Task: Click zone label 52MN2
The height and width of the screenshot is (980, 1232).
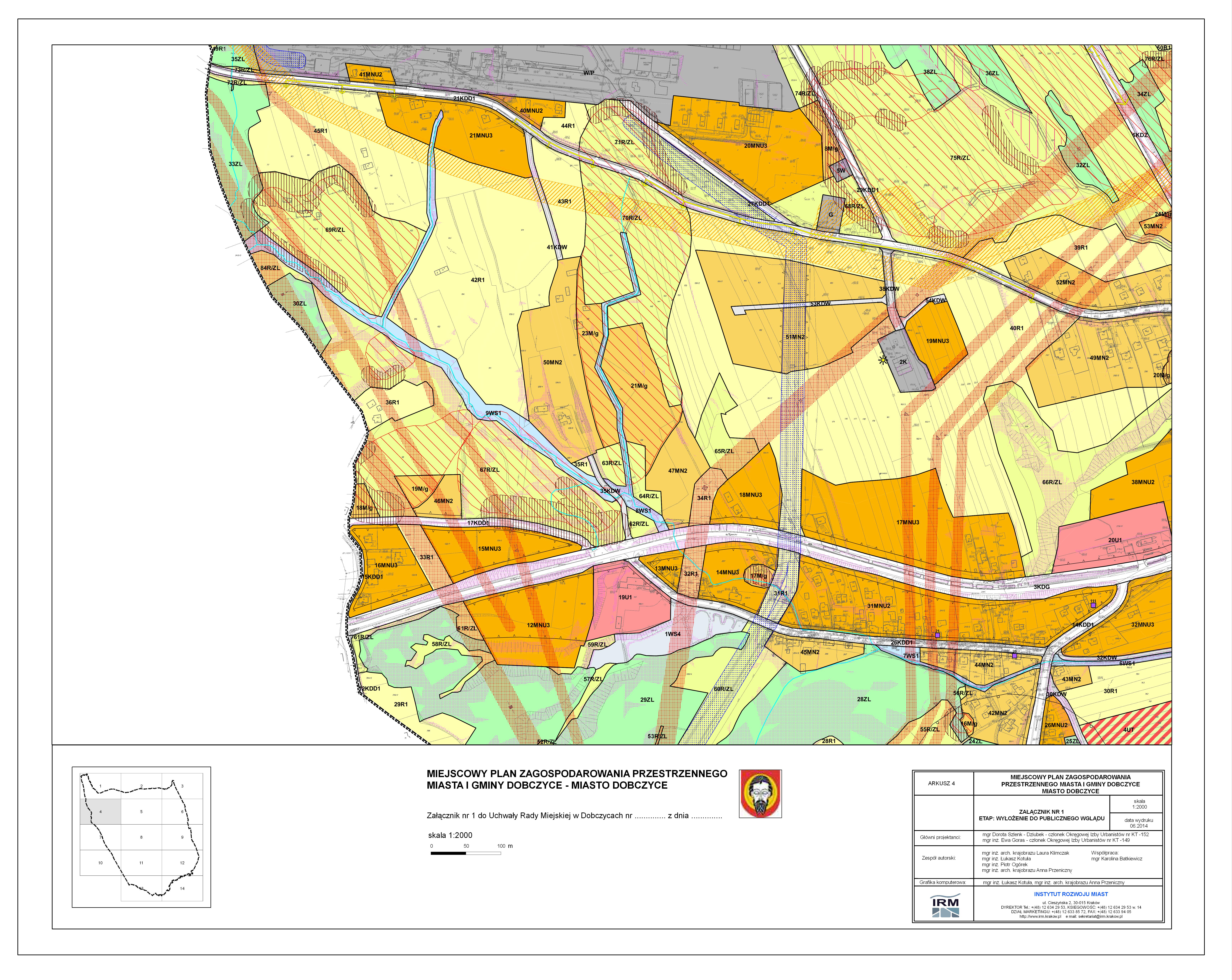Action: [x=1065, y=282]
